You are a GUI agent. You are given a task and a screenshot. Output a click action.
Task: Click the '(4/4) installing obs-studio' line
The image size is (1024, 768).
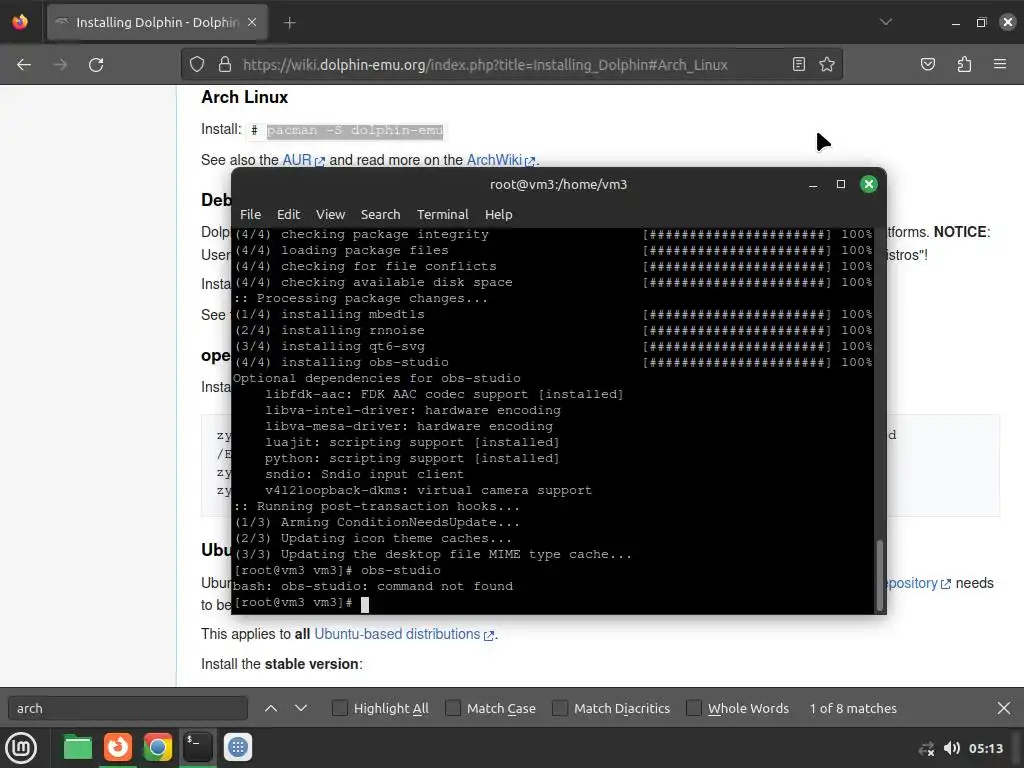(342, 362)
